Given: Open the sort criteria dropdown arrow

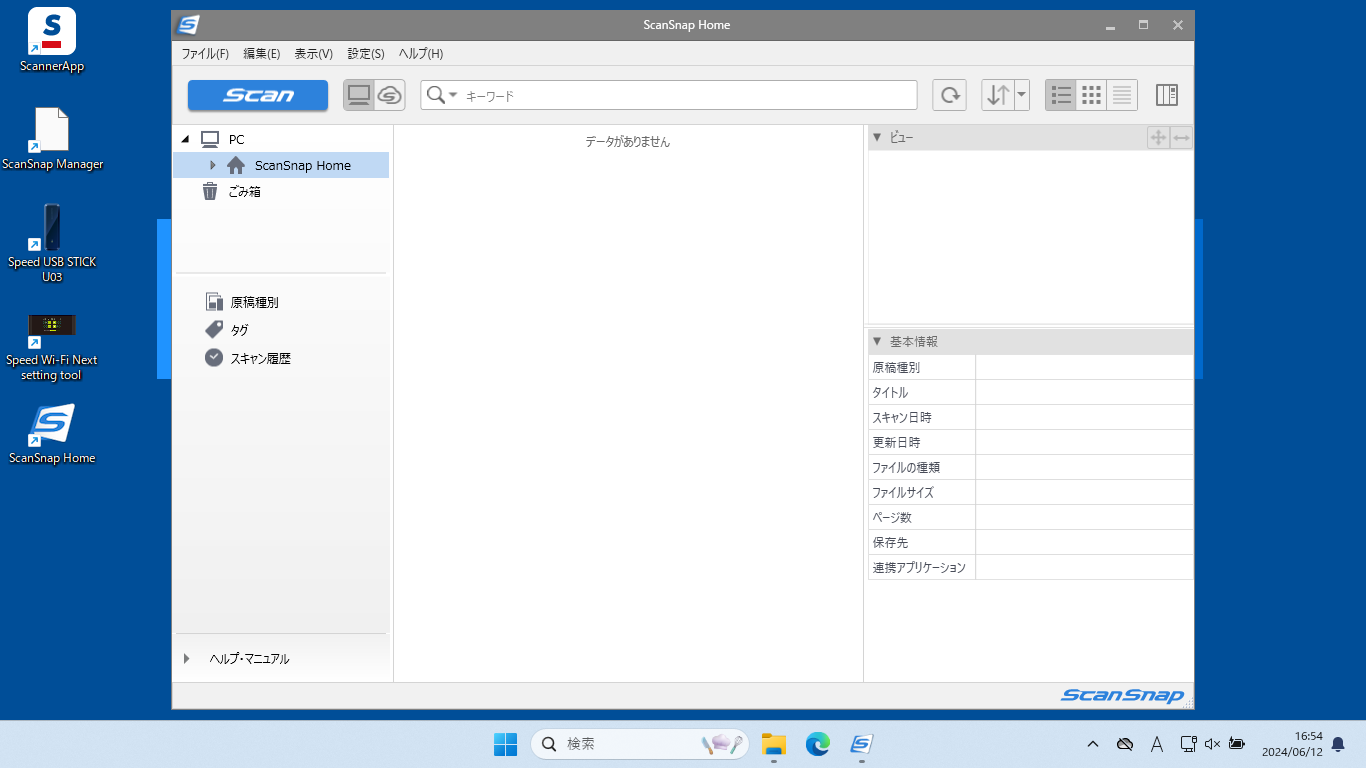Looking at the screenshot, I should coord(1021,95).
